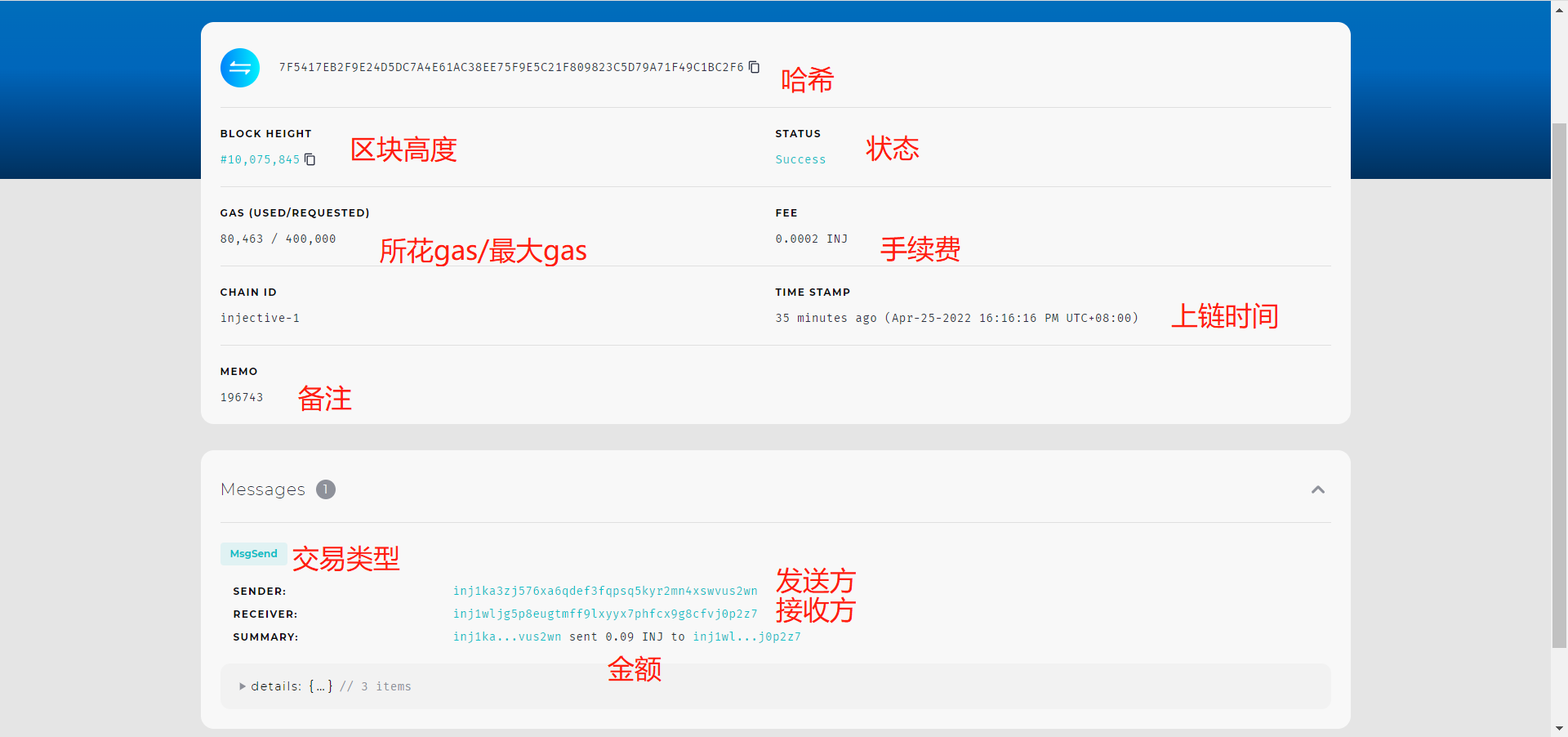Click the transaction hash string
The height and width of the screenshot is (737, 1568).
(x=511, y=67)
